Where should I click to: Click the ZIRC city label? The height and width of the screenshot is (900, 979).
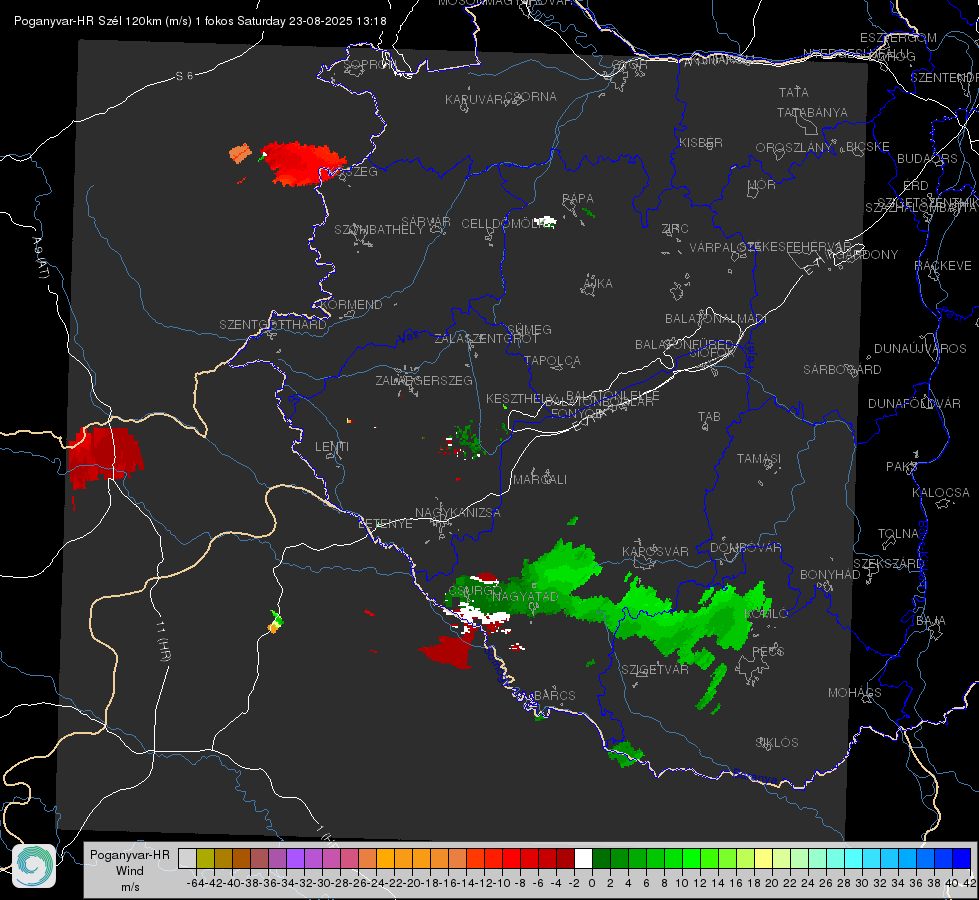click(x=675, y=229)
